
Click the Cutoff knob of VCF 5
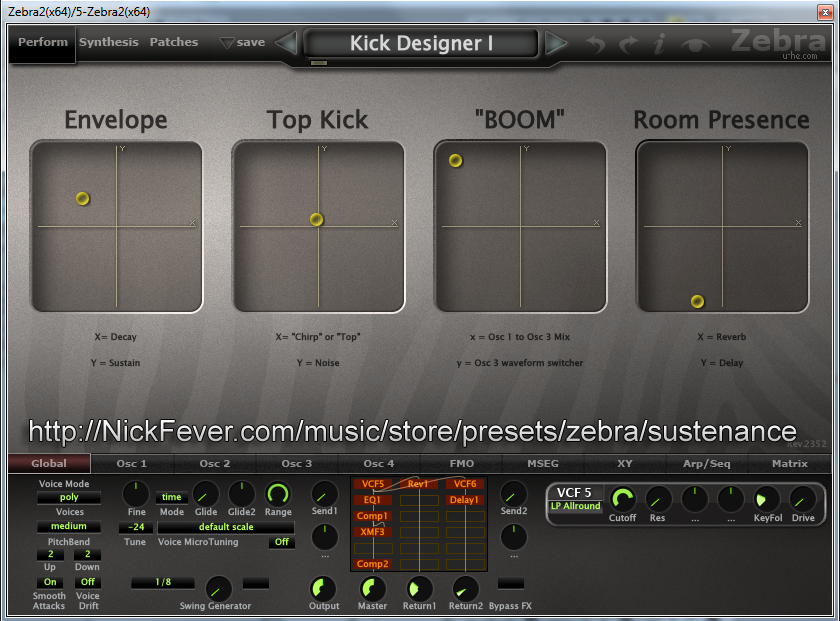point(622,499)
